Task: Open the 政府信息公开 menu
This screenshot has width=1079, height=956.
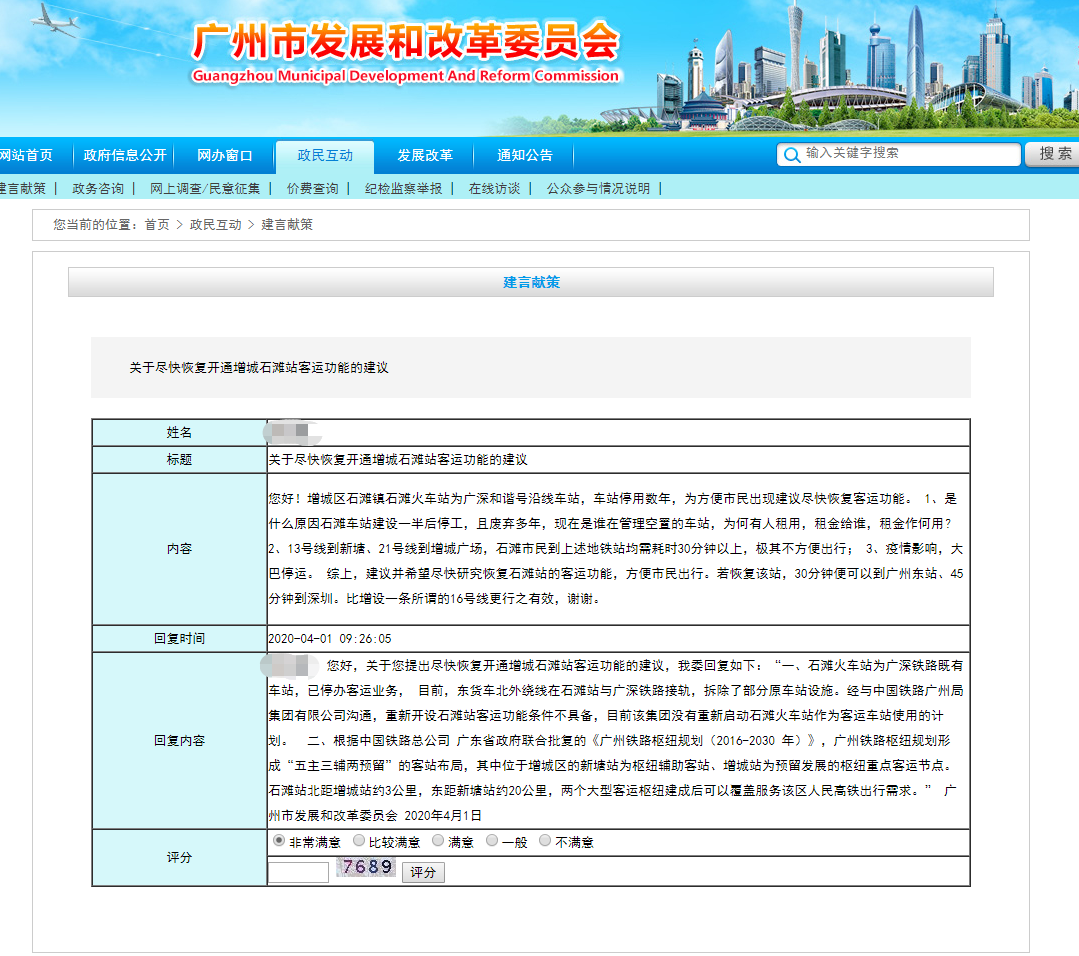Action: pos(125,156)
